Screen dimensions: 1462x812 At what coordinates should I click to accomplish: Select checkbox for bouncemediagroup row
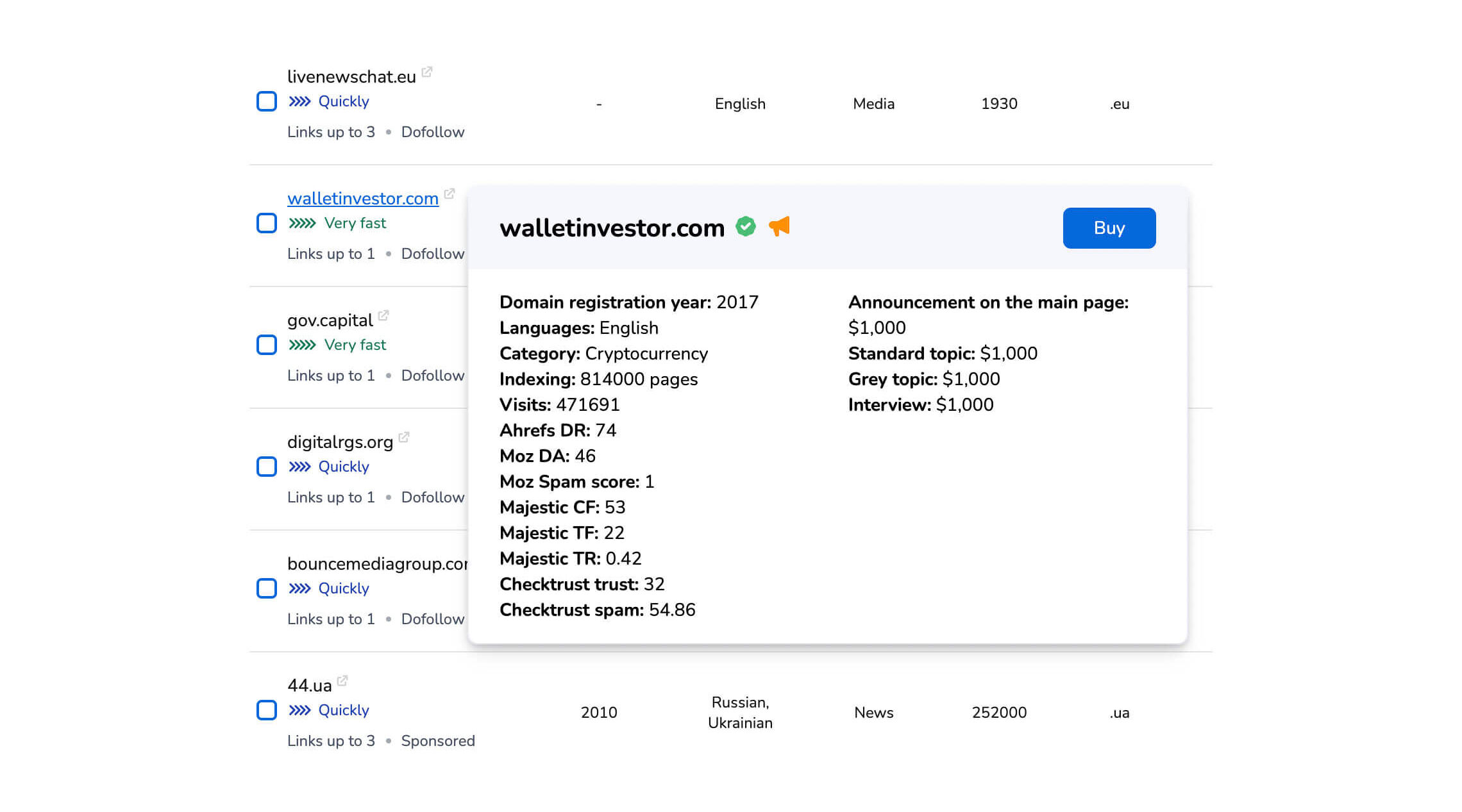(x=267, y=588)
